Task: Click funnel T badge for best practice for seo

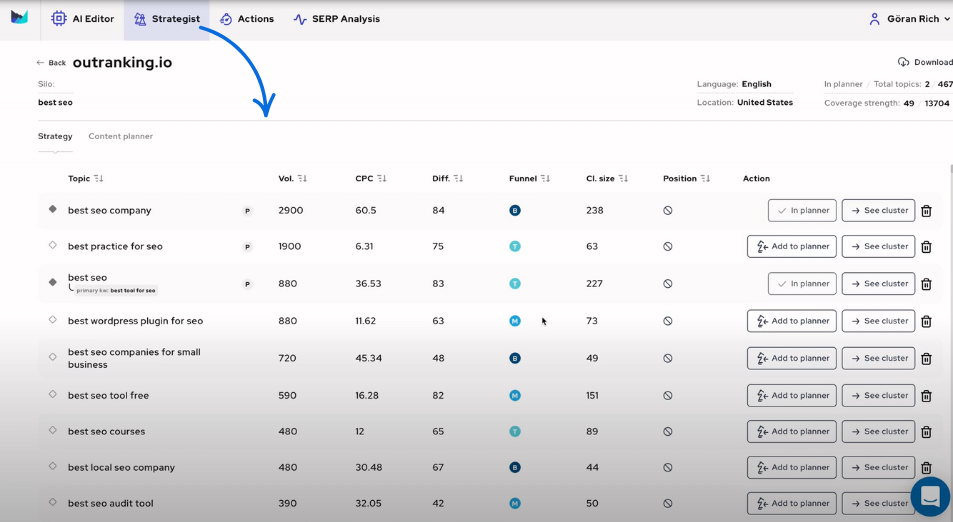Action: [515, 246]
